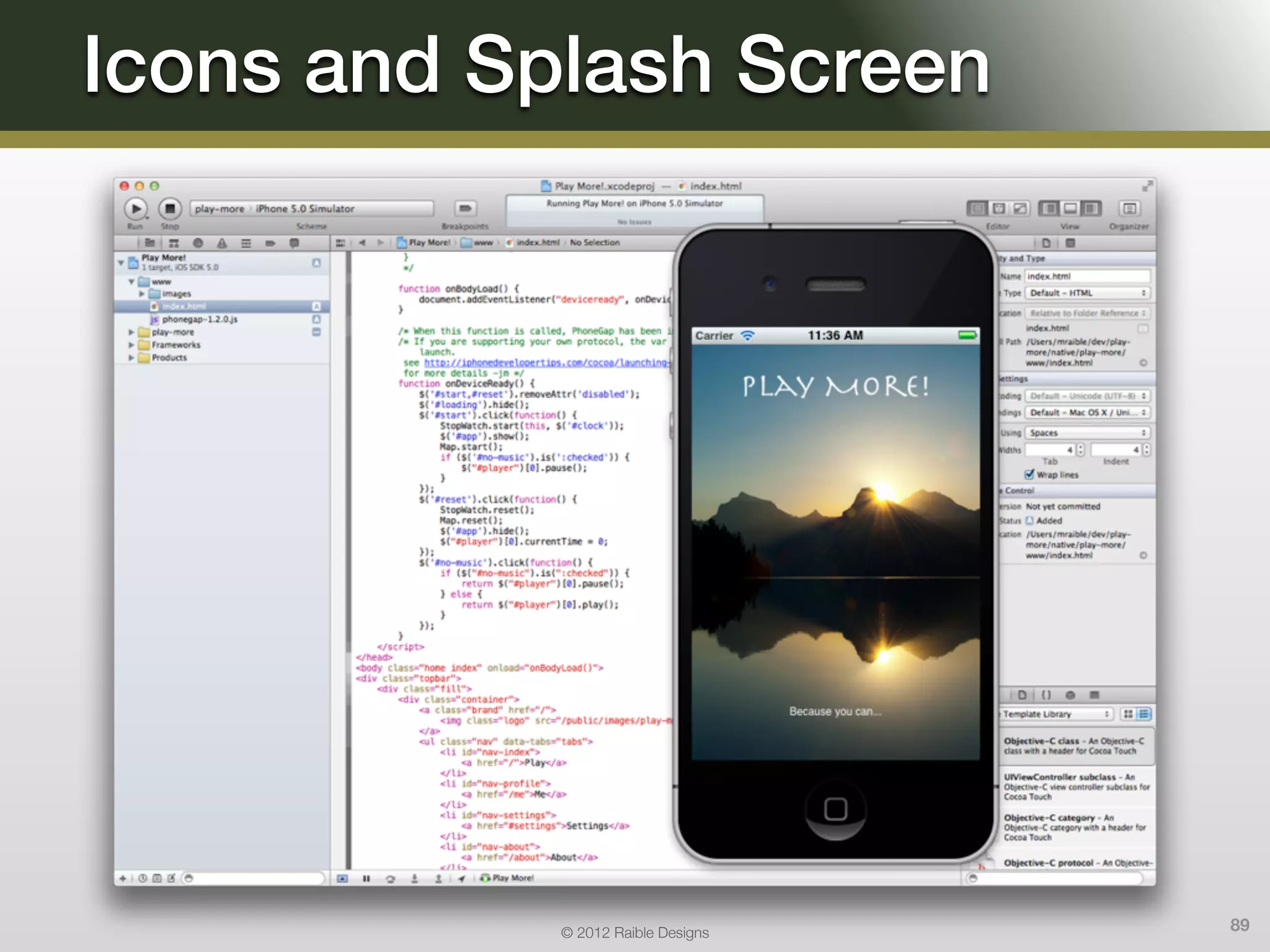Click index.html in the jump bar
The height and width of the screenshot is (952, 1270).
point(533,243)
